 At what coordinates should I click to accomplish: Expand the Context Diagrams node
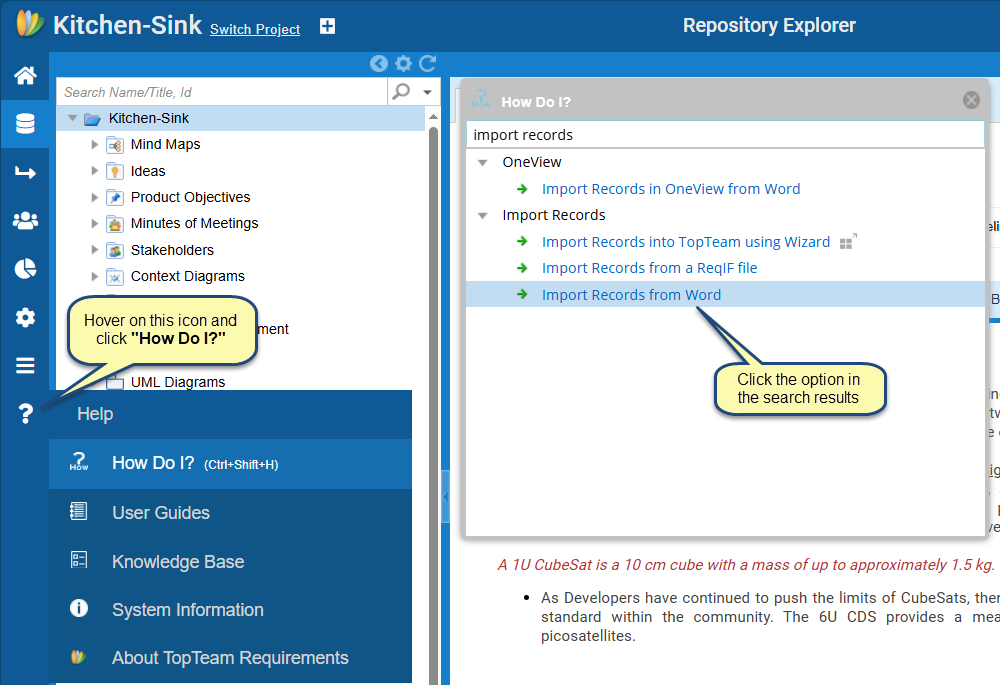[x=94, y=276]
